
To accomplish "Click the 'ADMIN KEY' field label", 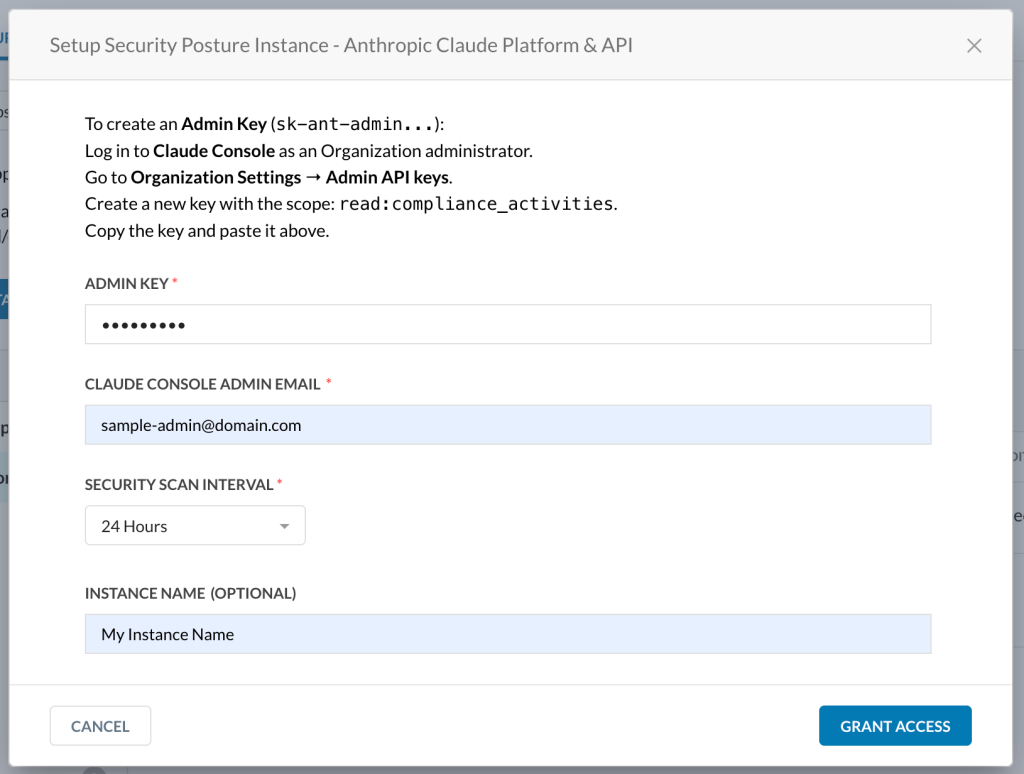I will tap(127, 283).
